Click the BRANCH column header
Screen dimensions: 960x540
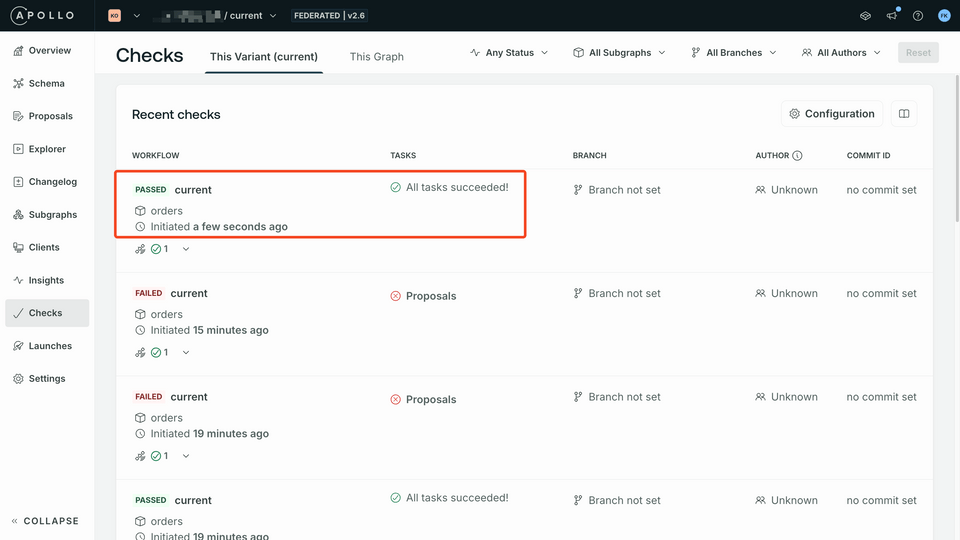[x=590, y=156]
